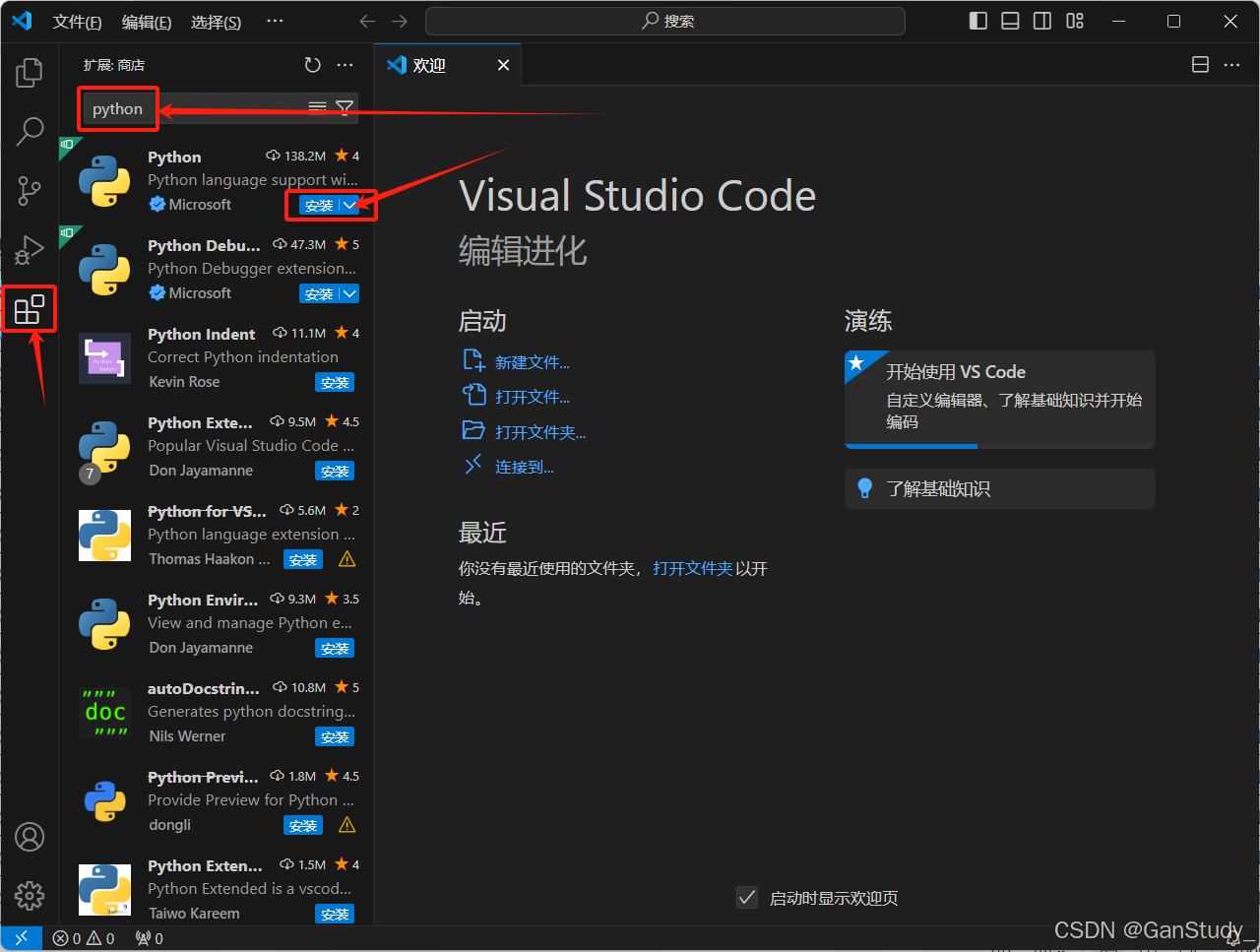Click the 搜索 input field in title bar
Image resolution: width=1260 pixels, height=952 pixels.
tap(664, 21)
